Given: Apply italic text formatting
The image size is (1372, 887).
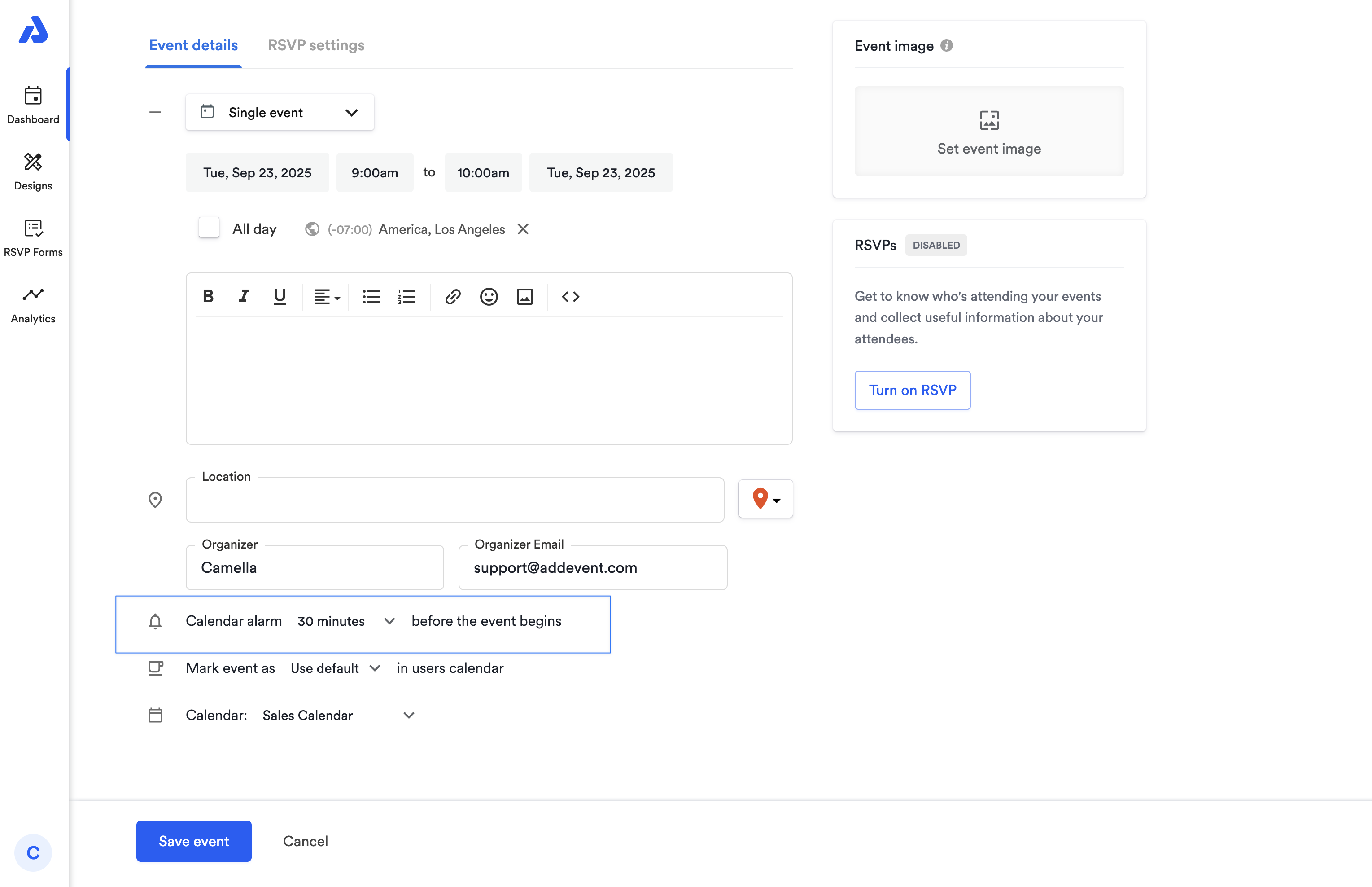Looking at the screenshot, I should (x=244, y=297).
